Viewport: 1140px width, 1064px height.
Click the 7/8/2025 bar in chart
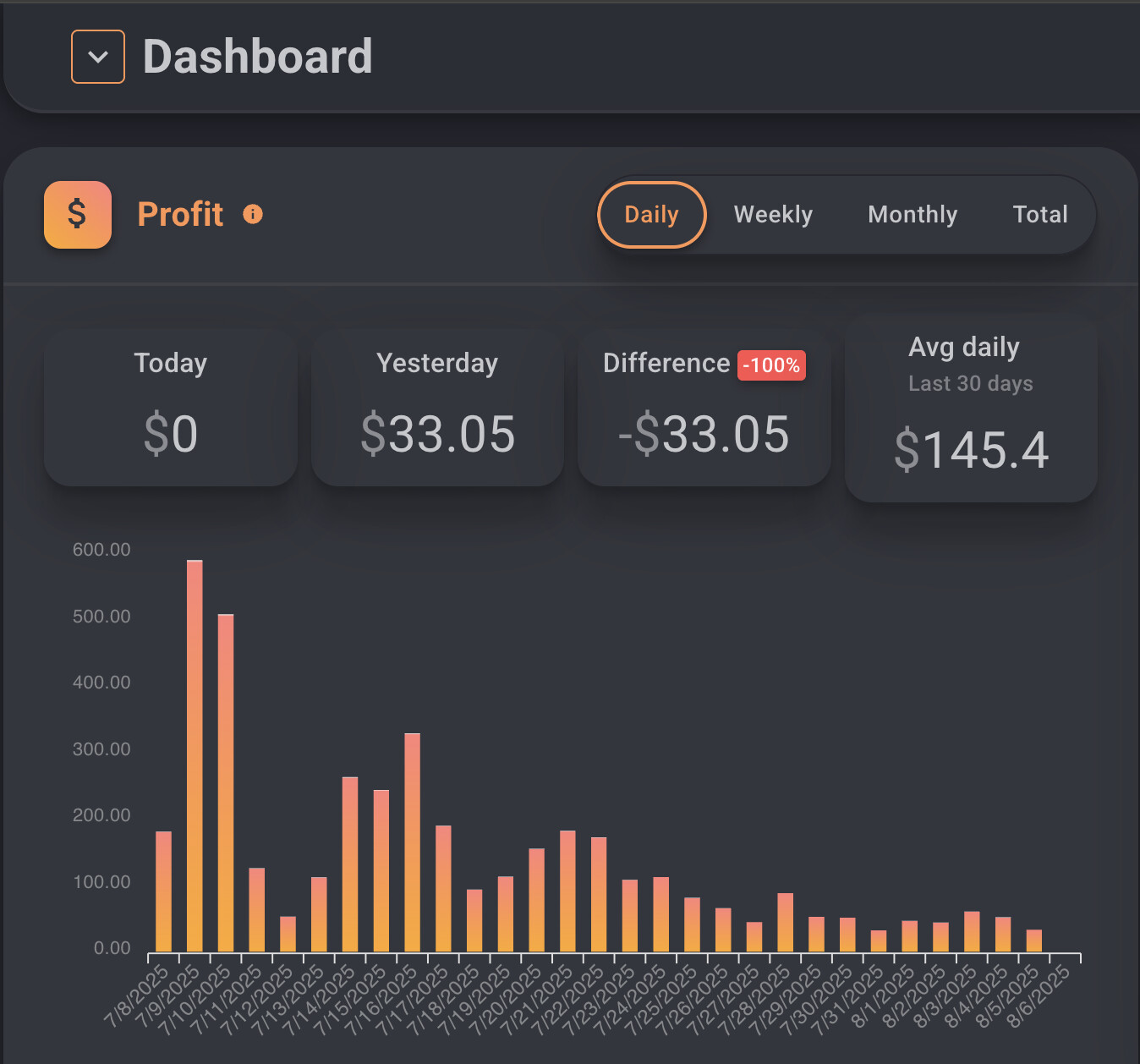[163, 891]
